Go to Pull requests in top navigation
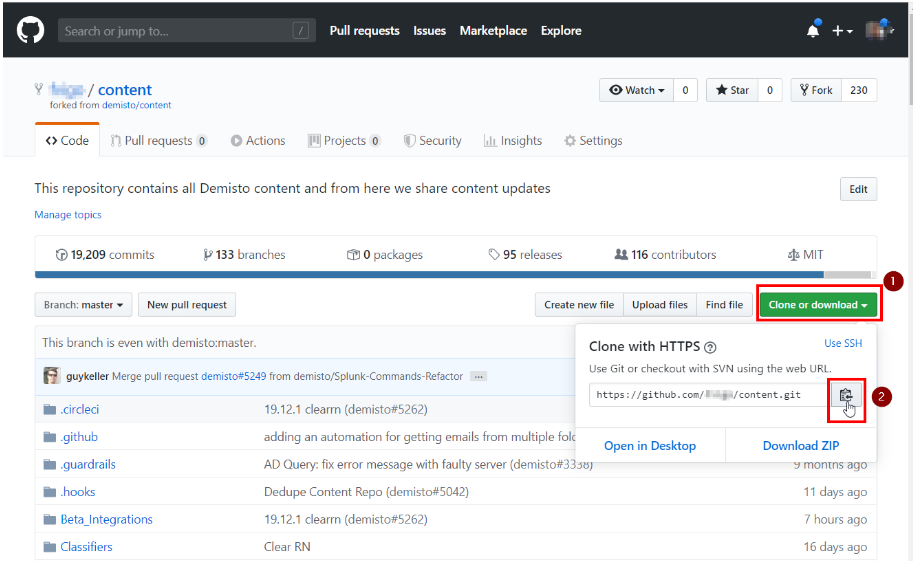The image size is (913, 561). (365, 31)
